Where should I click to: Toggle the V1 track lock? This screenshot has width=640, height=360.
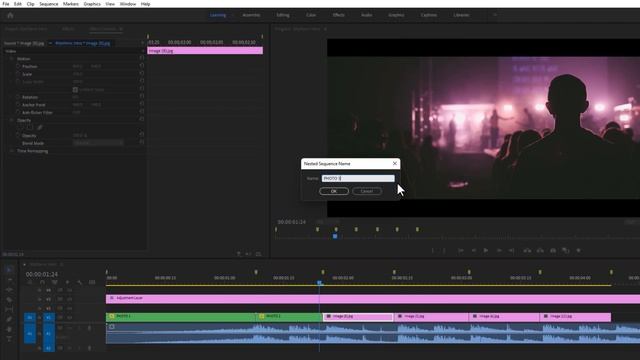40,317
